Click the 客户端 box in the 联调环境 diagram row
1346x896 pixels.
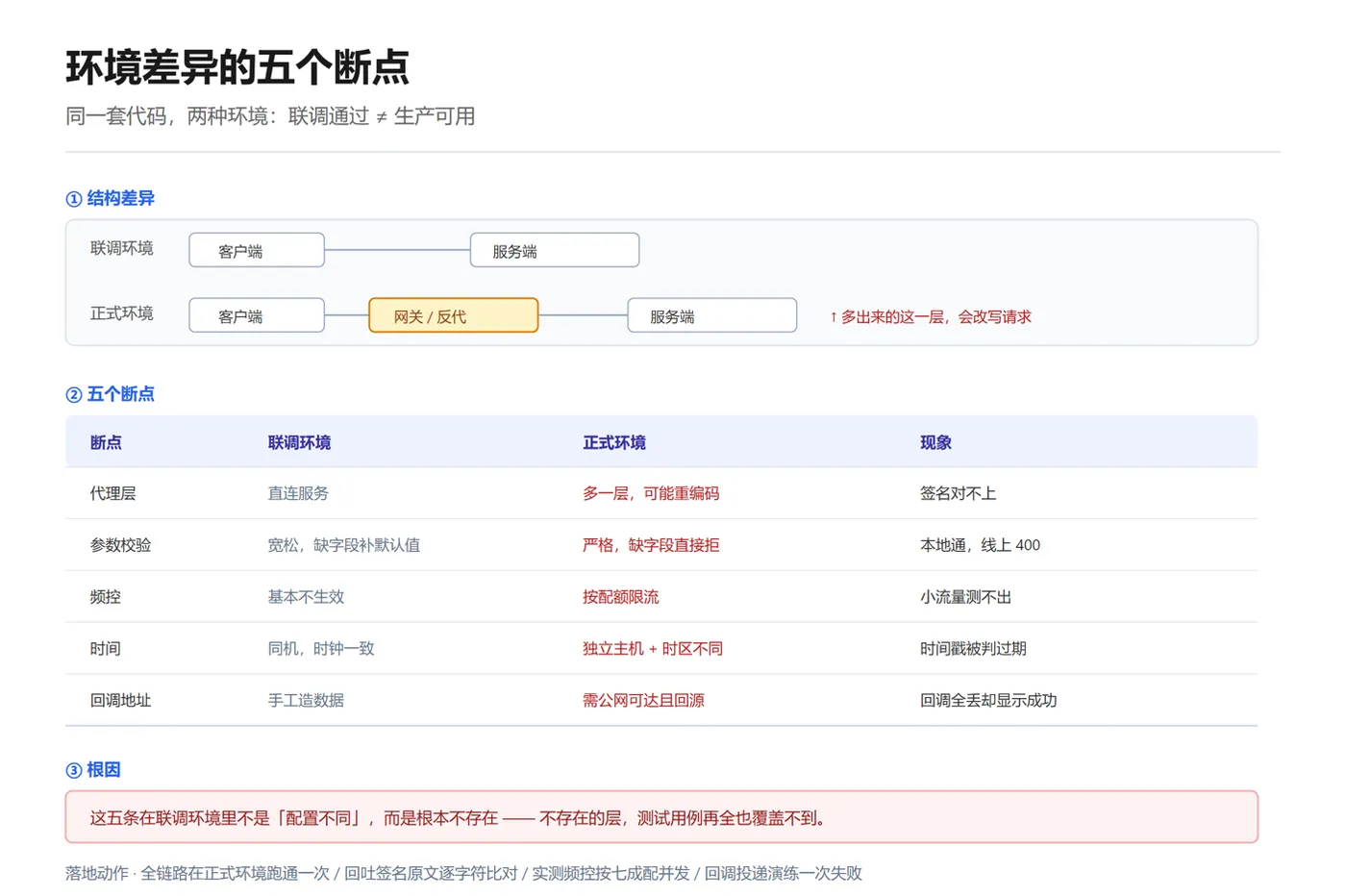(x=257, y=250)
